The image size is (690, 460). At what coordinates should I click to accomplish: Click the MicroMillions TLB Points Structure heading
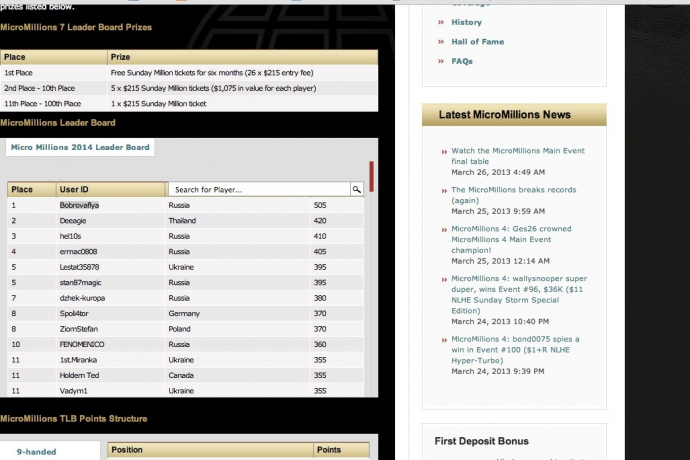coord(73,419)
